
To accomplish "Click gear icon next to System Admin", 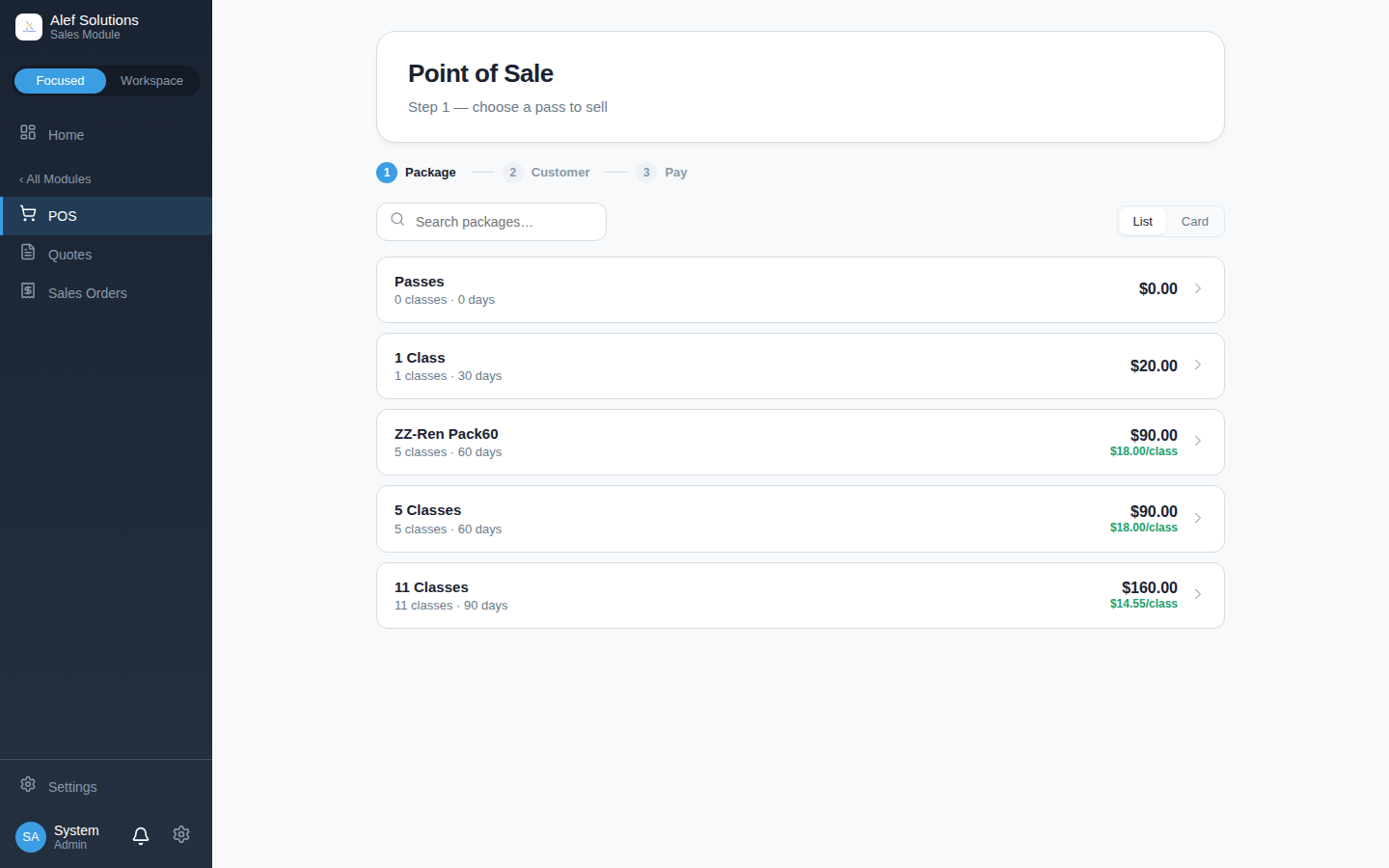I will pyautogui.click(x=181, y=834).
